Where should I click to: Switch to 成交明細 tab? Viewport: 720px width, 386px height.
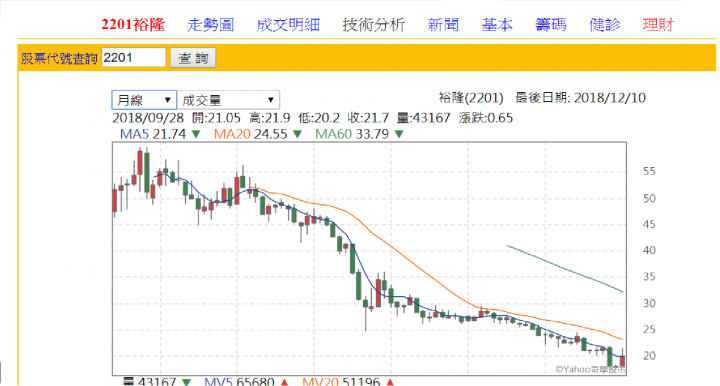pos(288,25)
